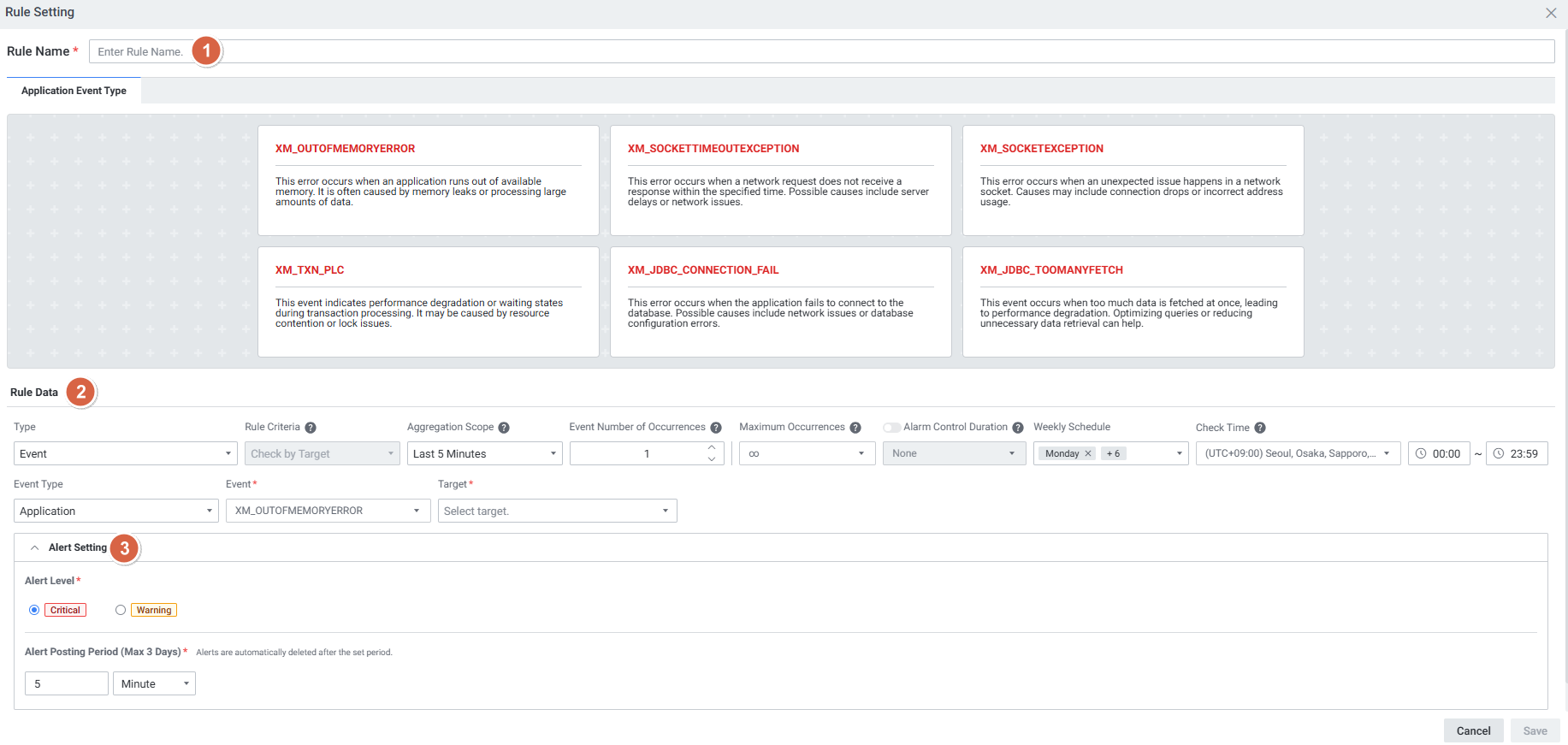Click the Rule Name input field

(x=855, y=51)
